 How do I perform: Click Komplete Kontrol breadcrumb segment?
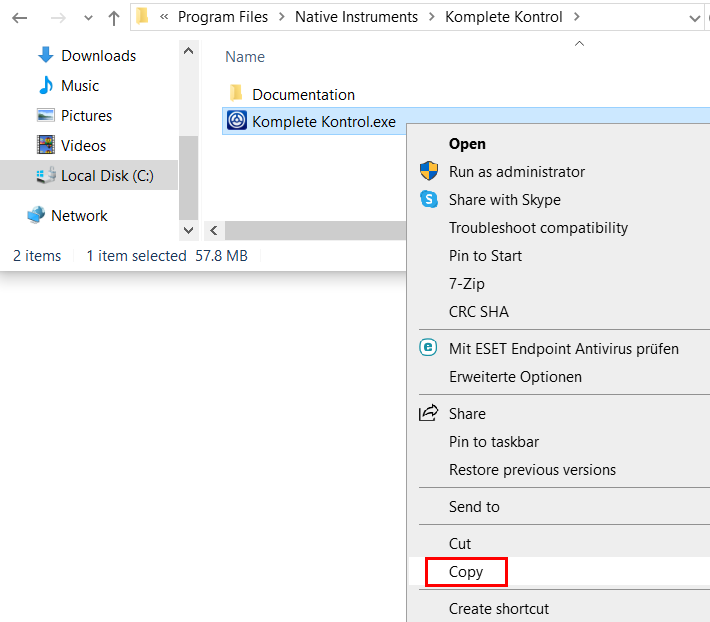point(504,17)
